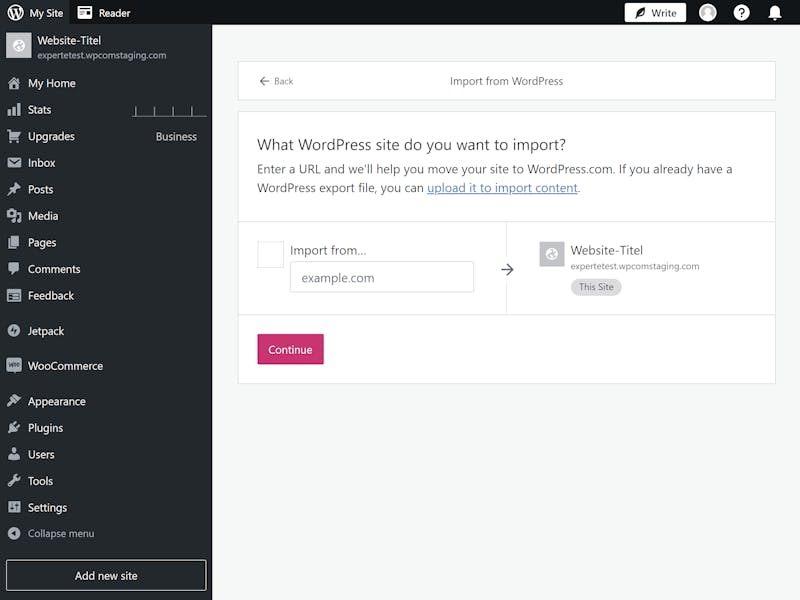This screenshot has width=800, height=600.
Task: Click the Stats sparkline graph
Action: click(169, 112)
